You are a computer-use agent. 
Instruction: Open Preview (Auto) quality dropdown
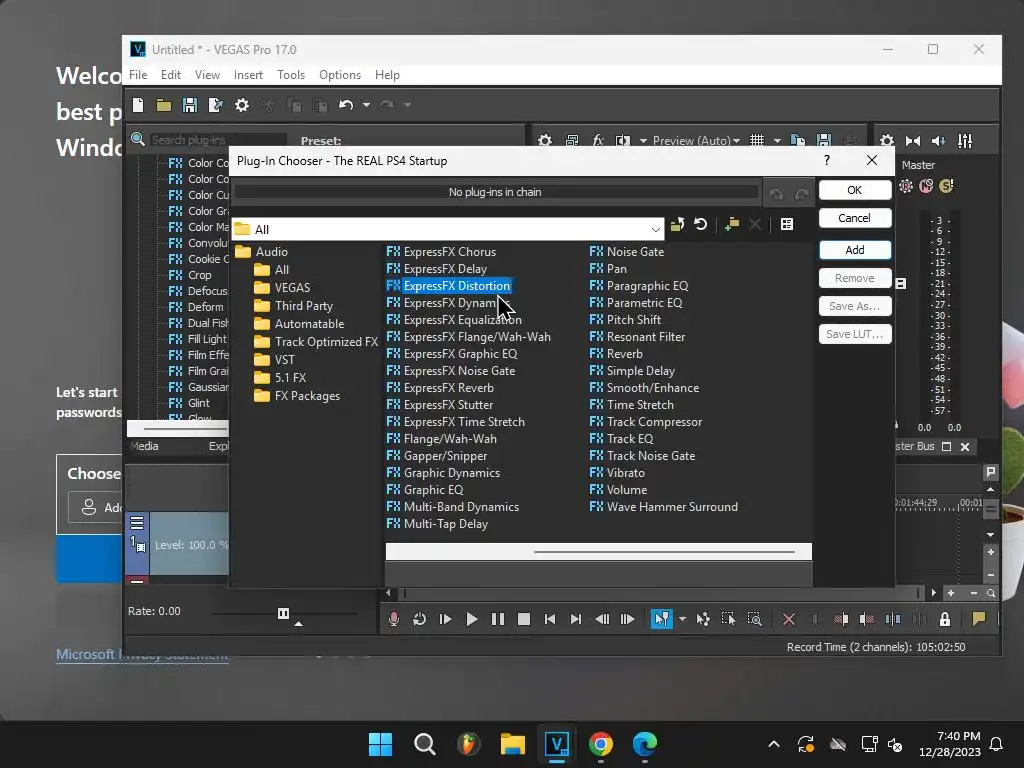point(696,140)
